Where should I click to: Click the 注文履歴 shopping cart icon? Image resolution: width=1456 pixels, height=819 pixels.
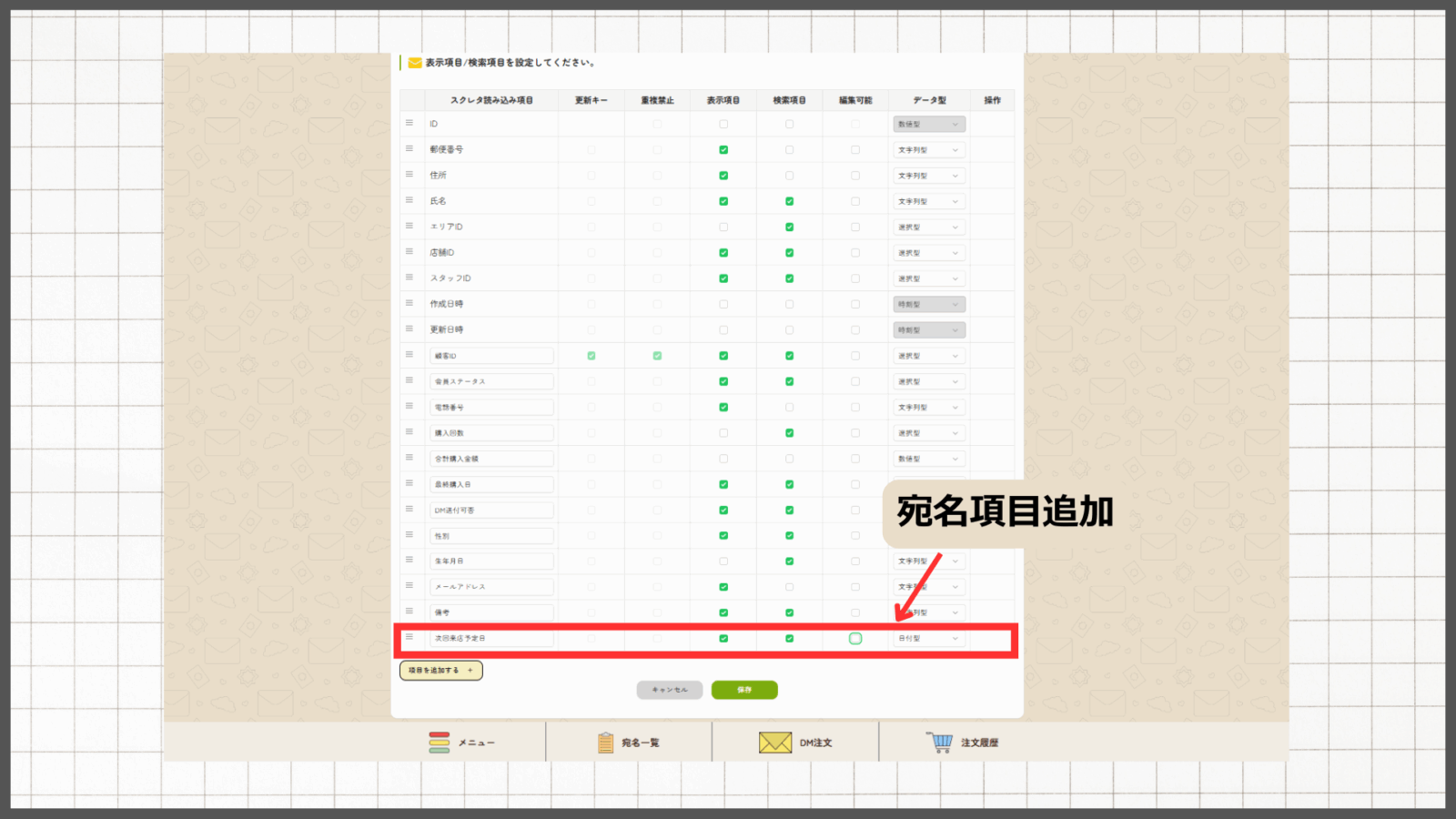click(940, 743)
